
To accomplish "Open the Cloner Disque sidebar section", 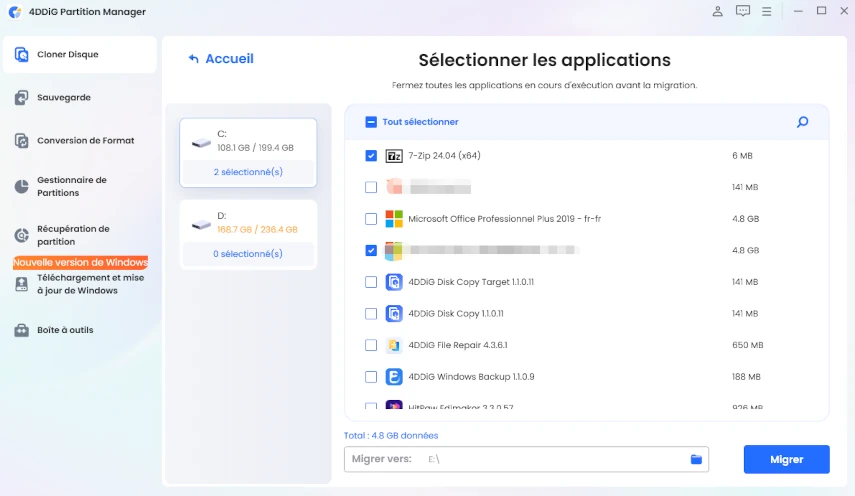I will tap(80, 55).
